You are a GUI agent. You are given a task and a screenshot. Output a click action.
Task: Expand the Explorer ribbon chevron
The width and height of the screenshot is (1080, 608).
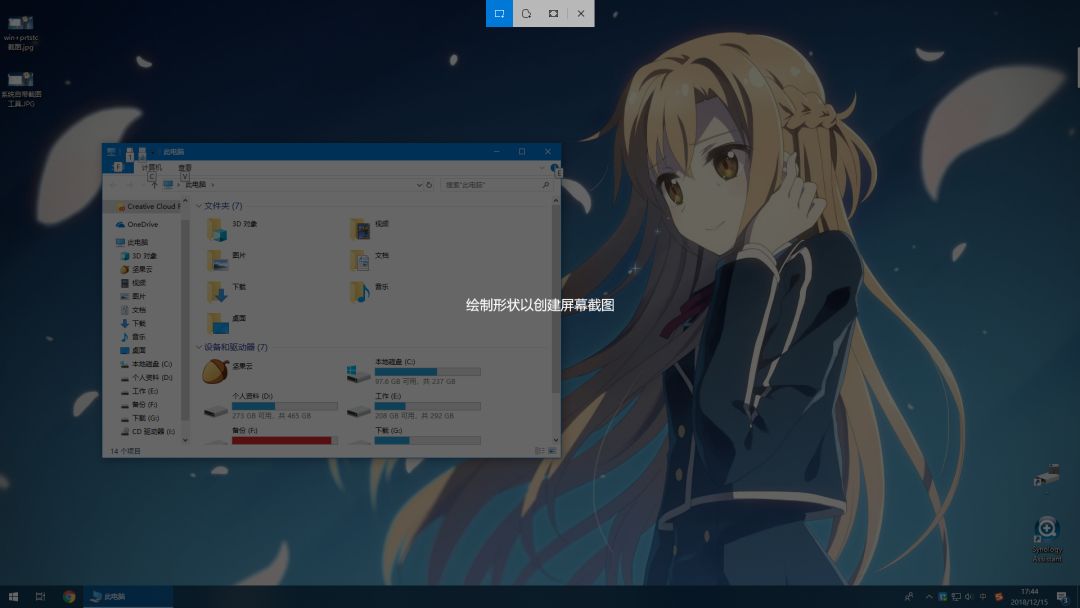pos(542,167)
